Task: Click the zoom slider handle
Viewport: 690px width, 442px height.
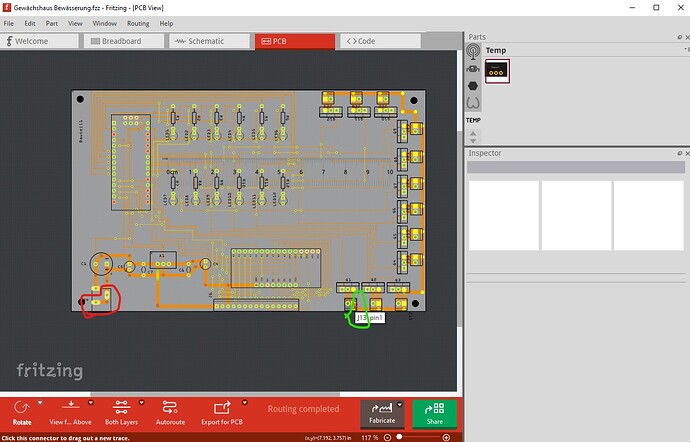Action: click(399, 437)
